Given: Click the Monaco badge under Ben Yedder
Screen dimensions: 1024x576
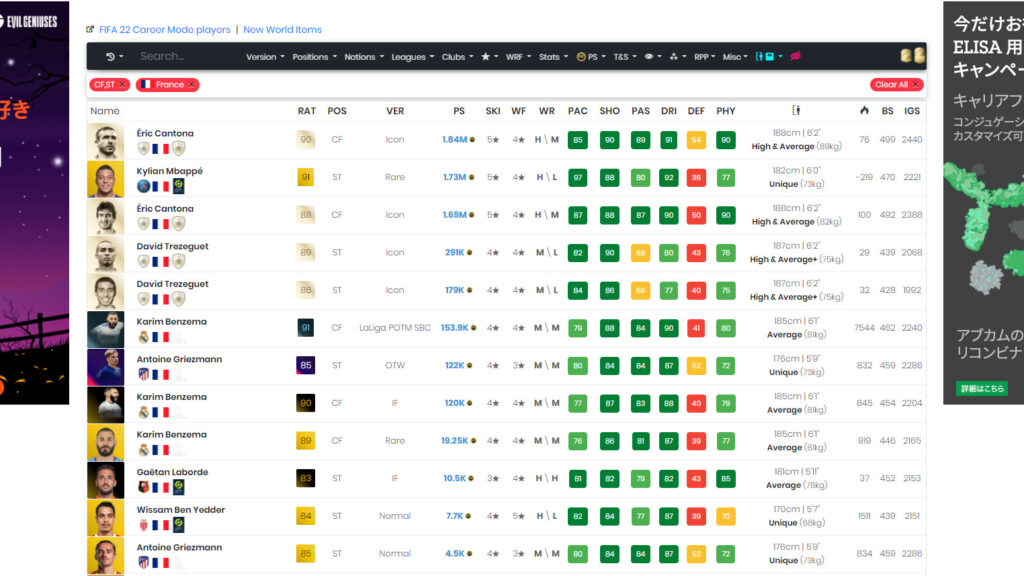Looking at the screenshot, I should point(144,525).
